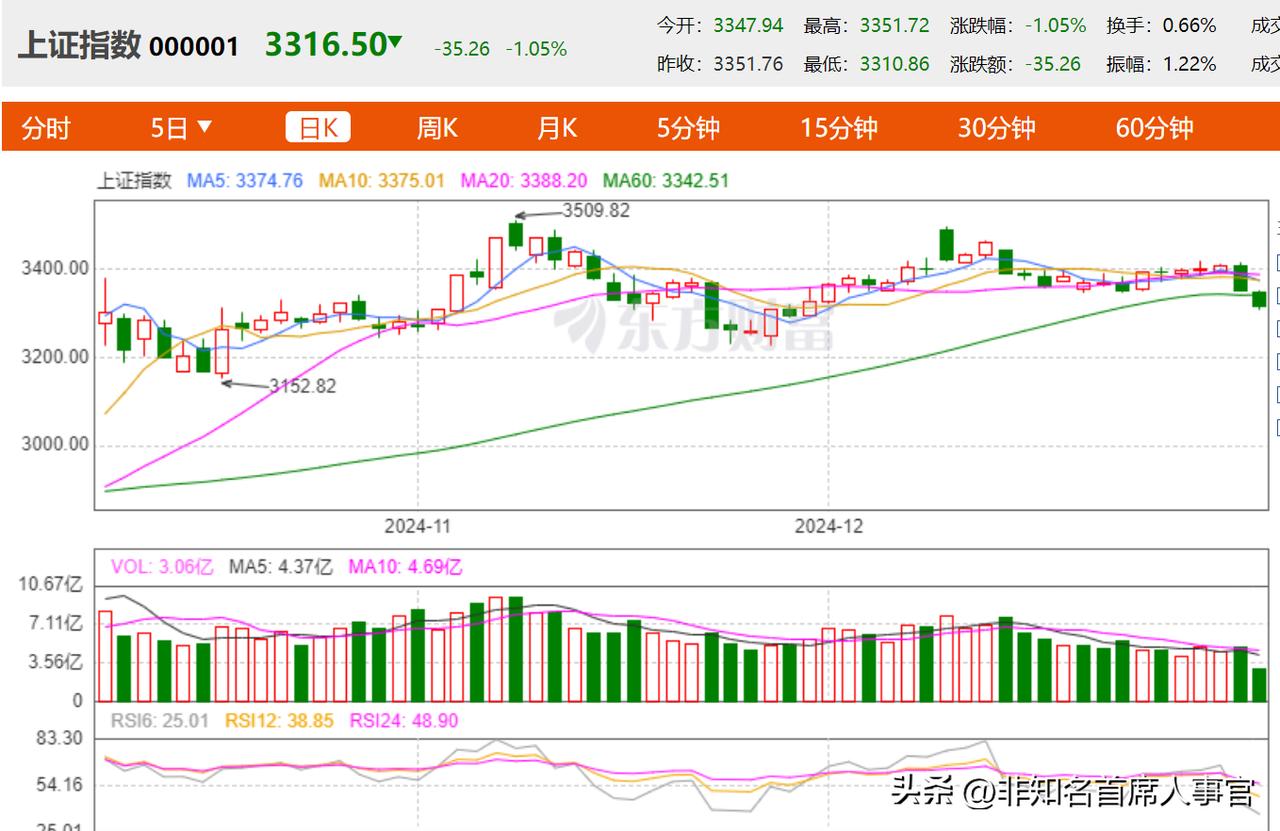Click the 10.67亿 volume axis label
The image size is (1280, 831).
pyautogui.click(x=50, y=584)
